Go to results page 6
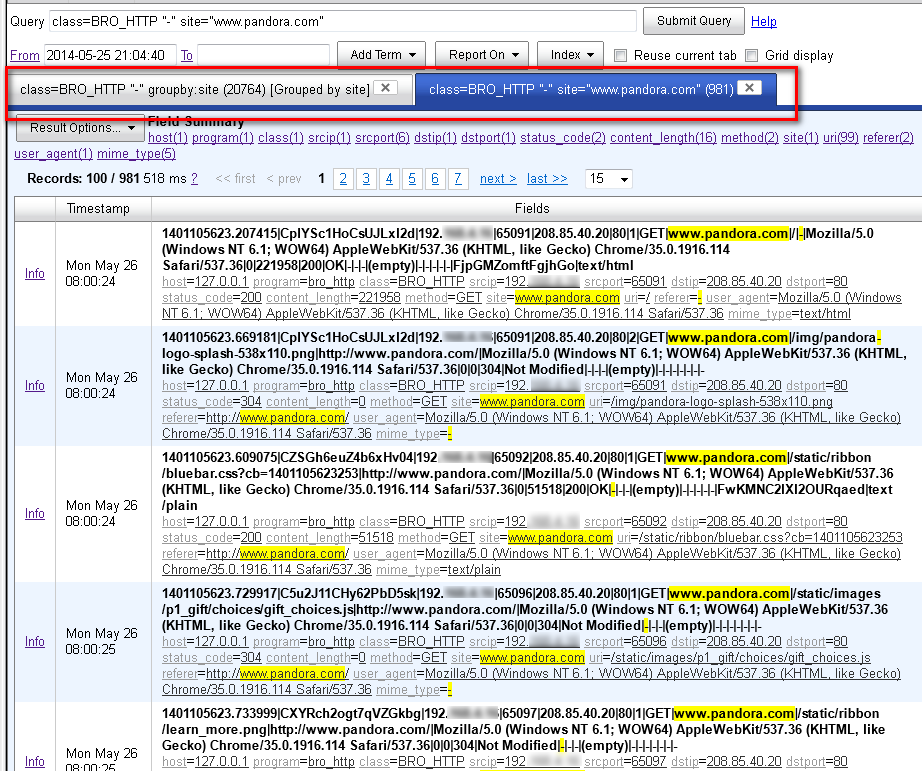This screenshot has height=771, width=922. click(435, 178)
